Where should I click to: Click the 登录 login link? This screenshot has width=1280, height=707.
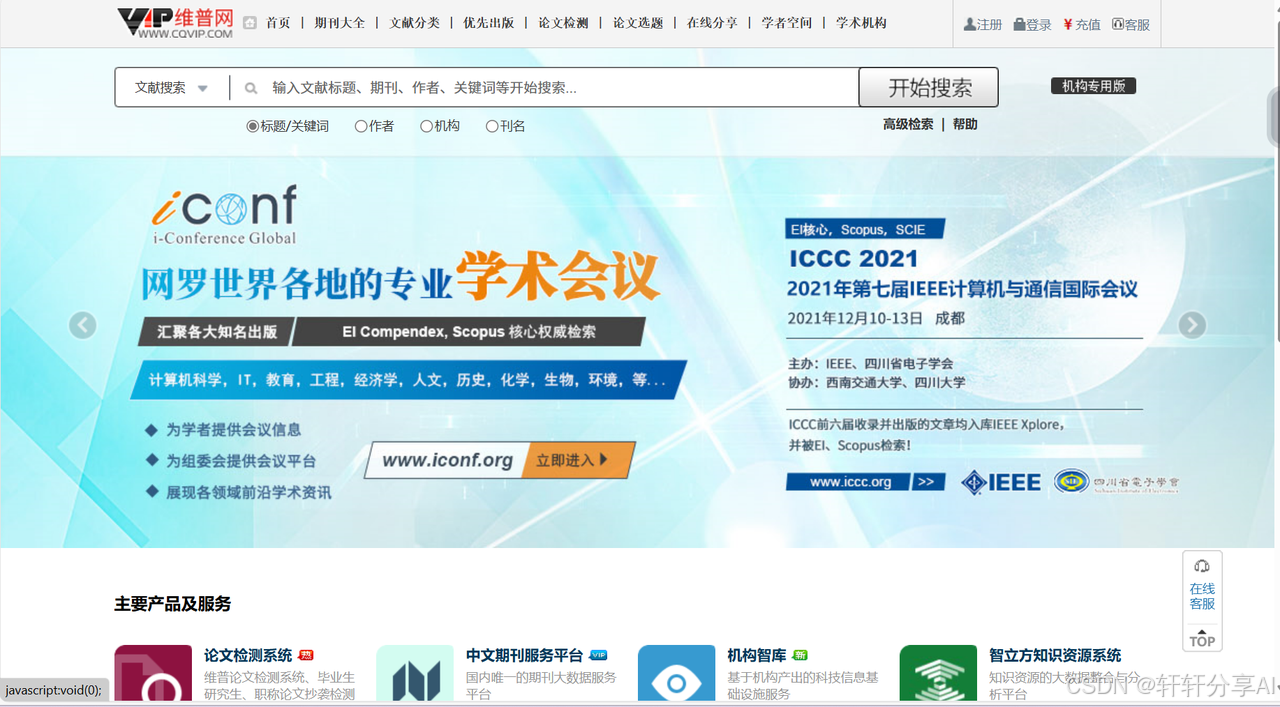click(1032, 24)
